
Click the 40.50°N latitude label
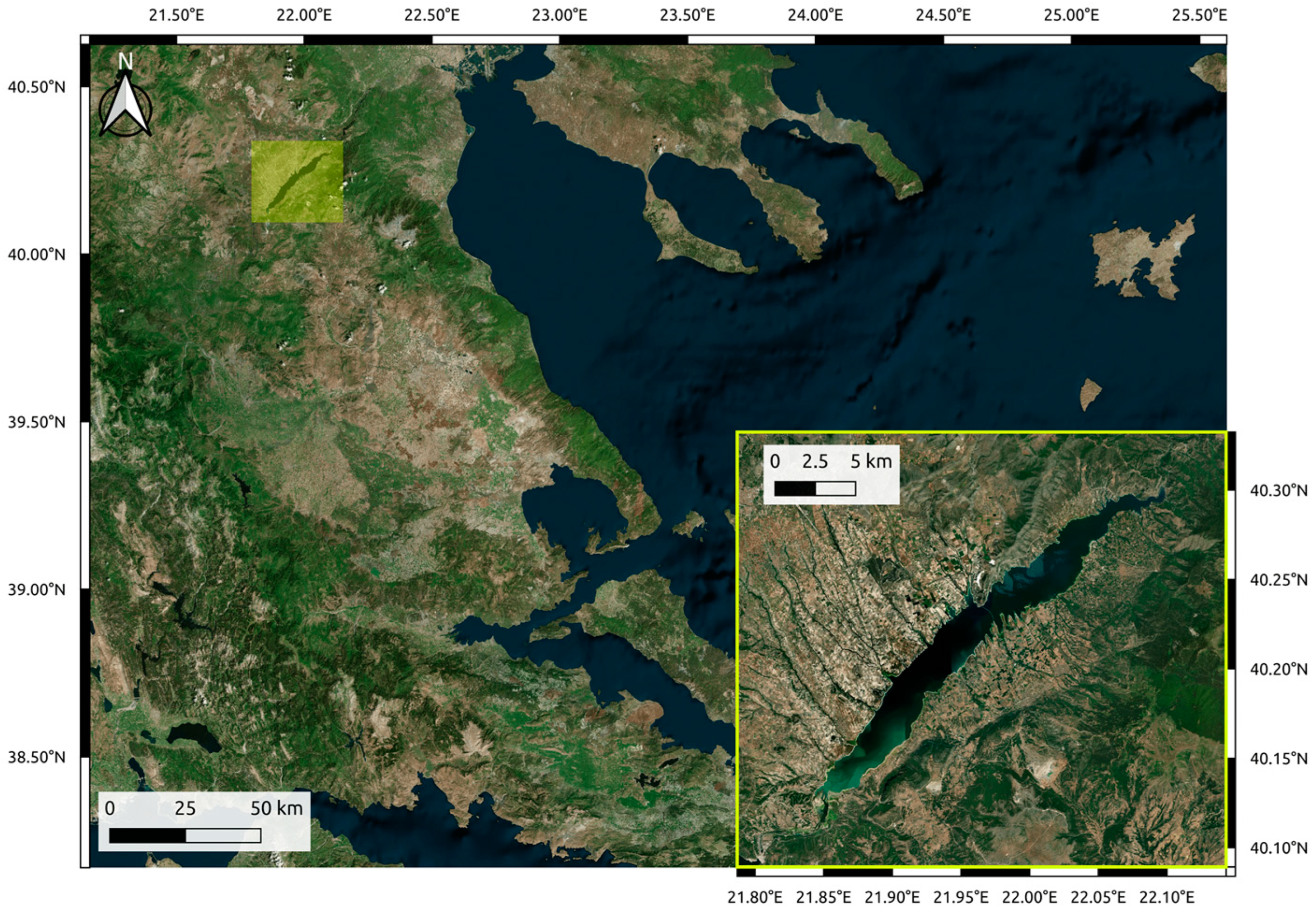(36, 87)
